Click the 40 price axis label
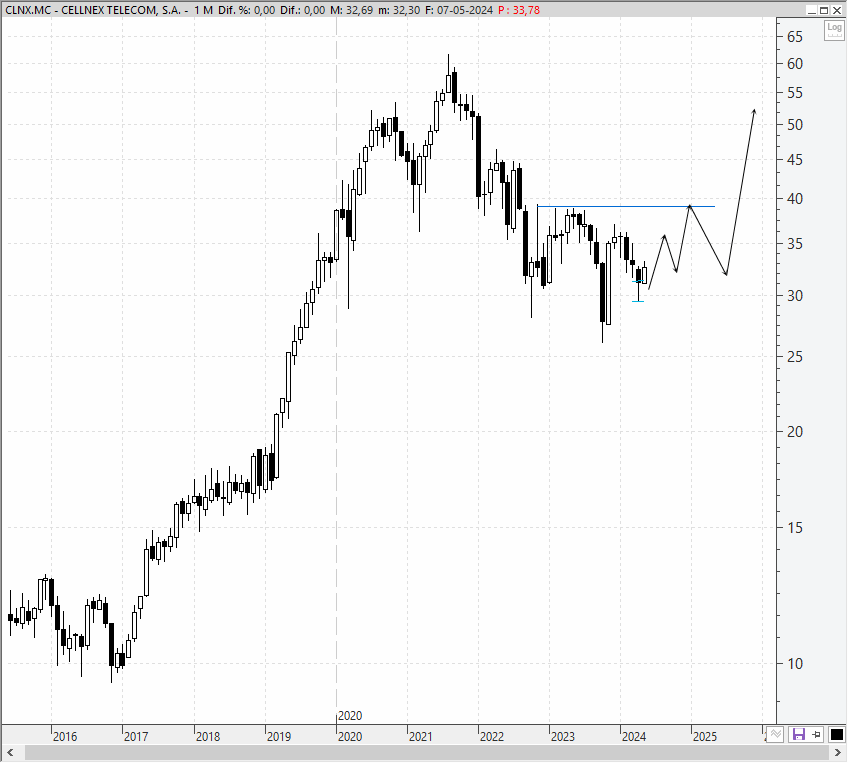 [795, 199]
